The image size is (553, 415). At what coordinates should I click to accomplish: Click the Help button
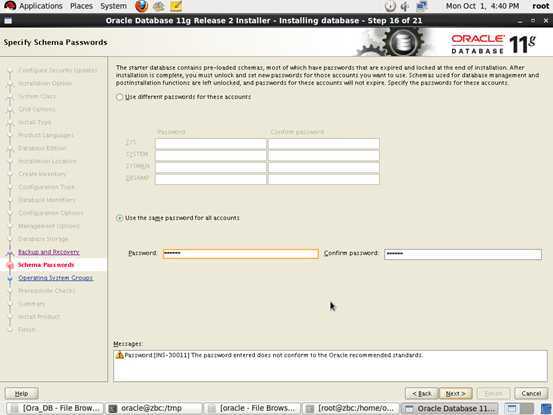22,393
